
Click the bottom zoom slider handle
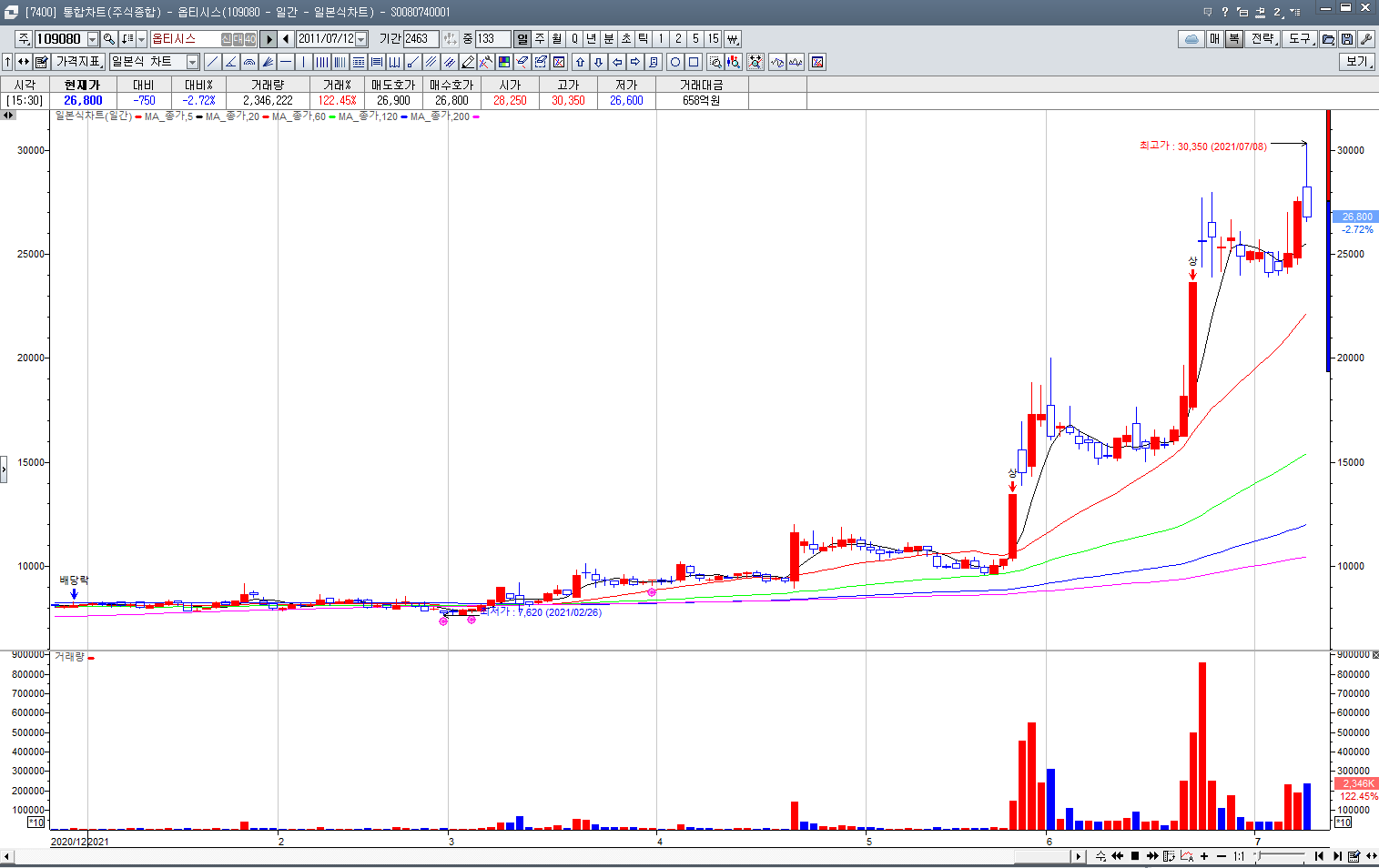pyautogui.click(x=1258, y=854)
